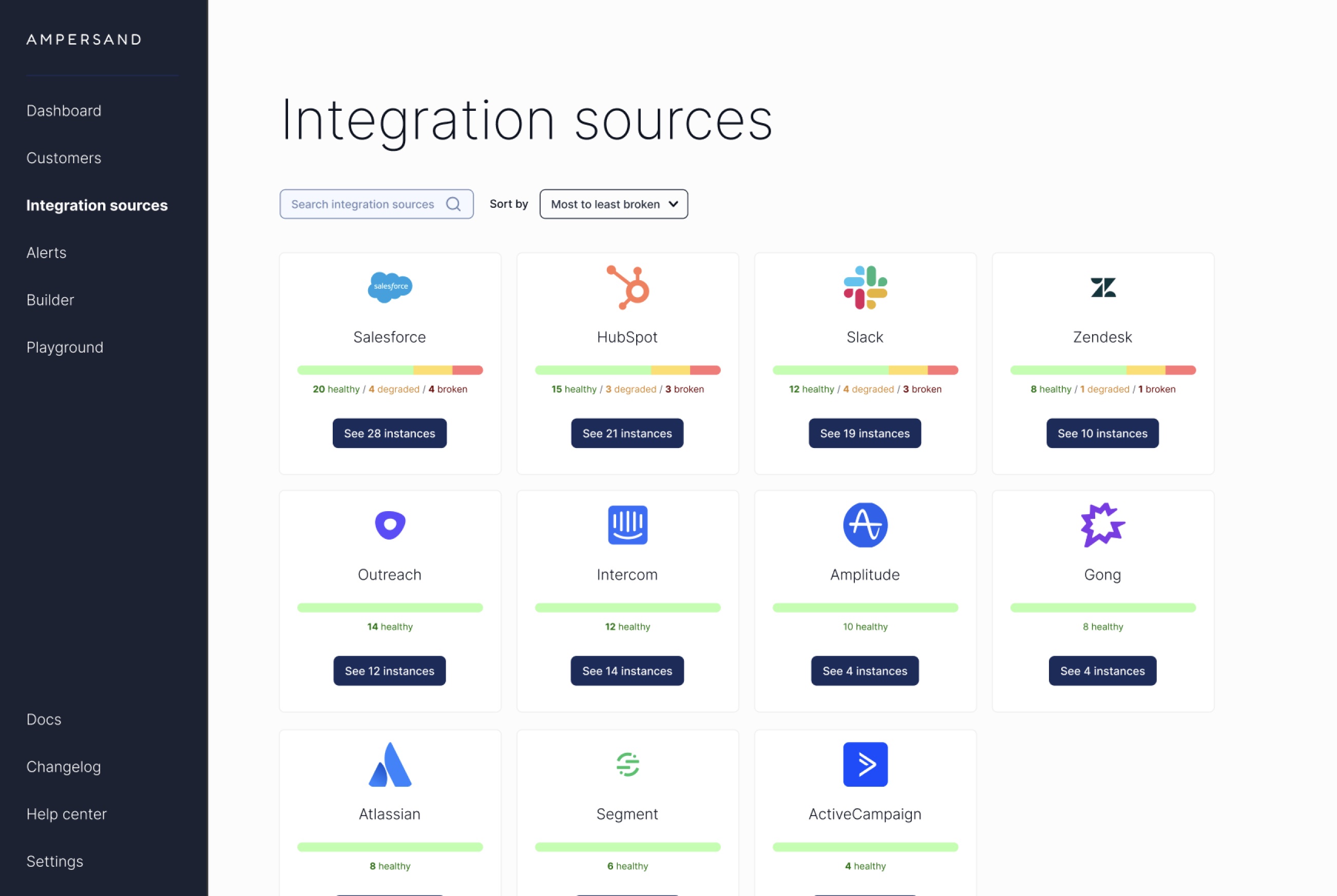
Task: Open Settings in the sidebar
Action: coord(55,861)
